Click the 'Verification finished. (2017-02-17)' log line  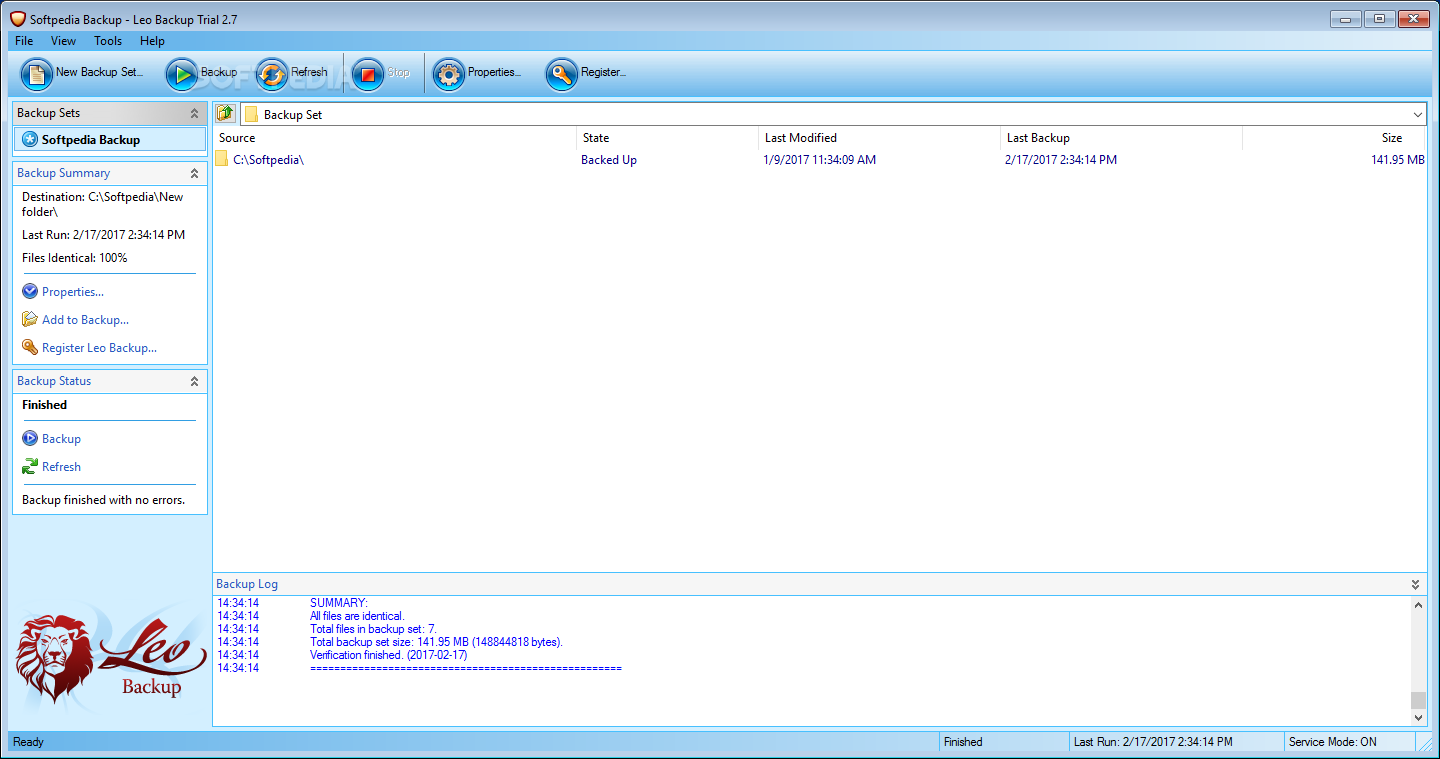click(x=388, y=655)
